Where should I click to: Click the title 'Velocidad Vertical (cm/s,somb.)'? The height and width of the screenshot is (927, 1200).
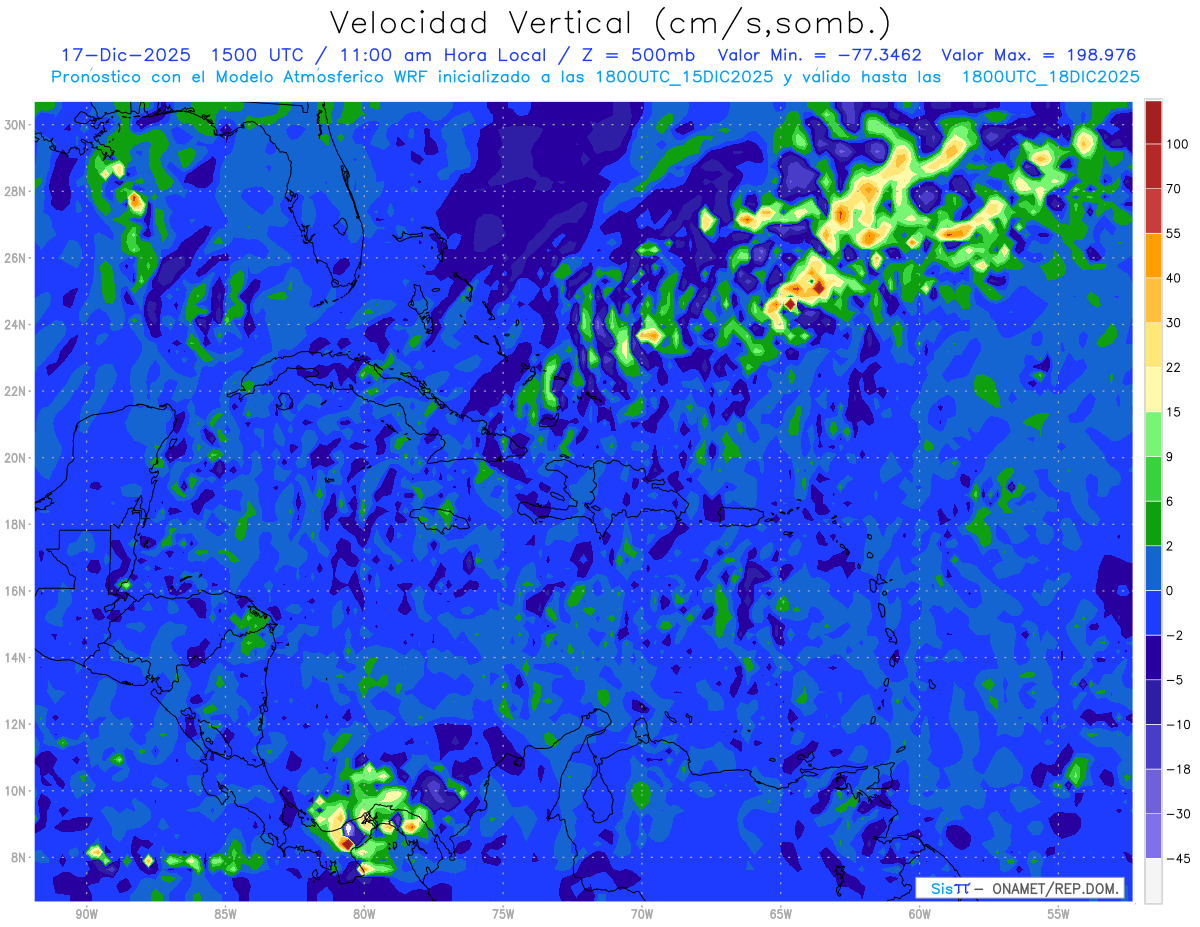click(x=609, y=24)
